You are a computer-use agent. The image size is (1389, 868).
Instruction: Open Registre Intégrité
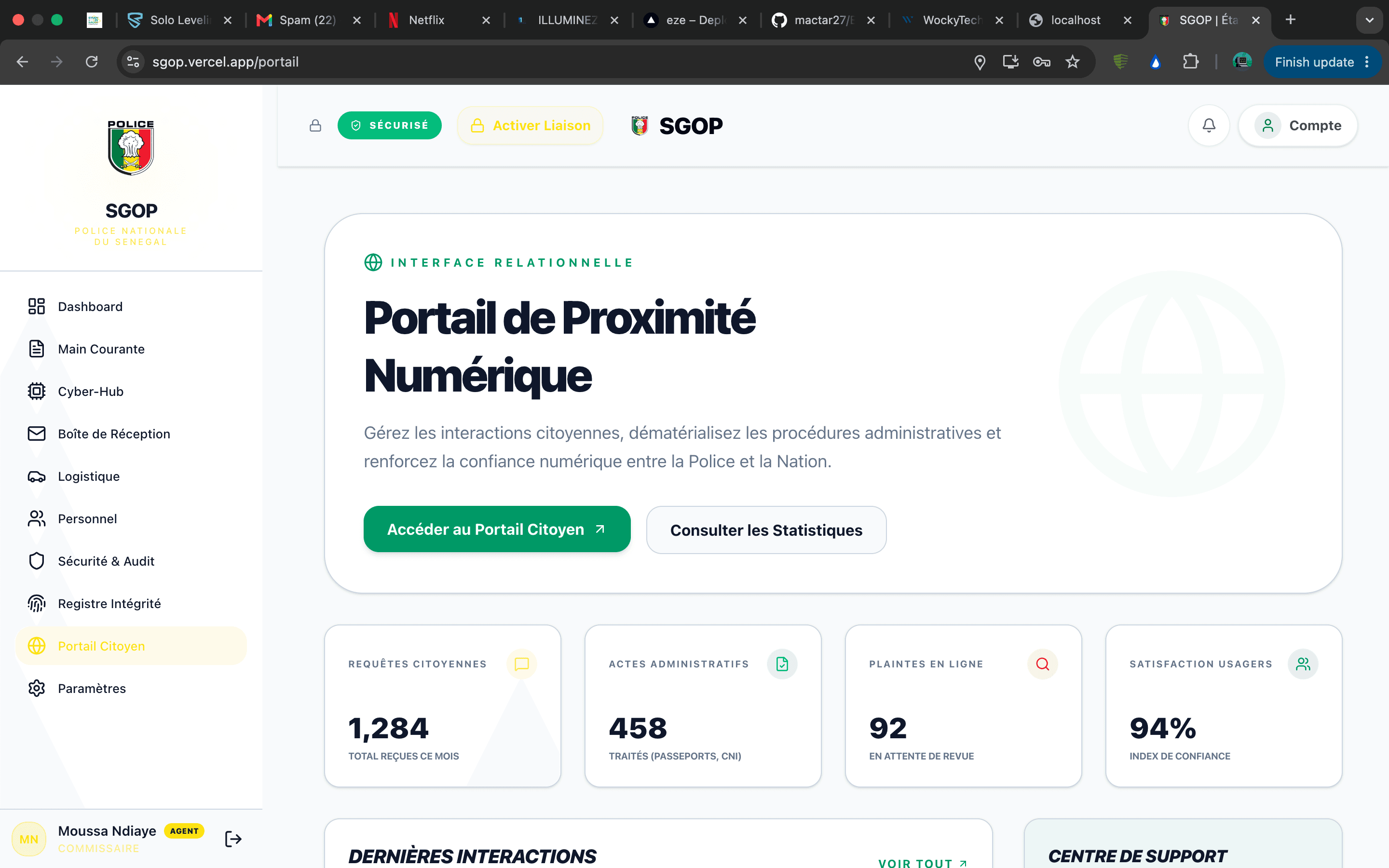(131, 604)
